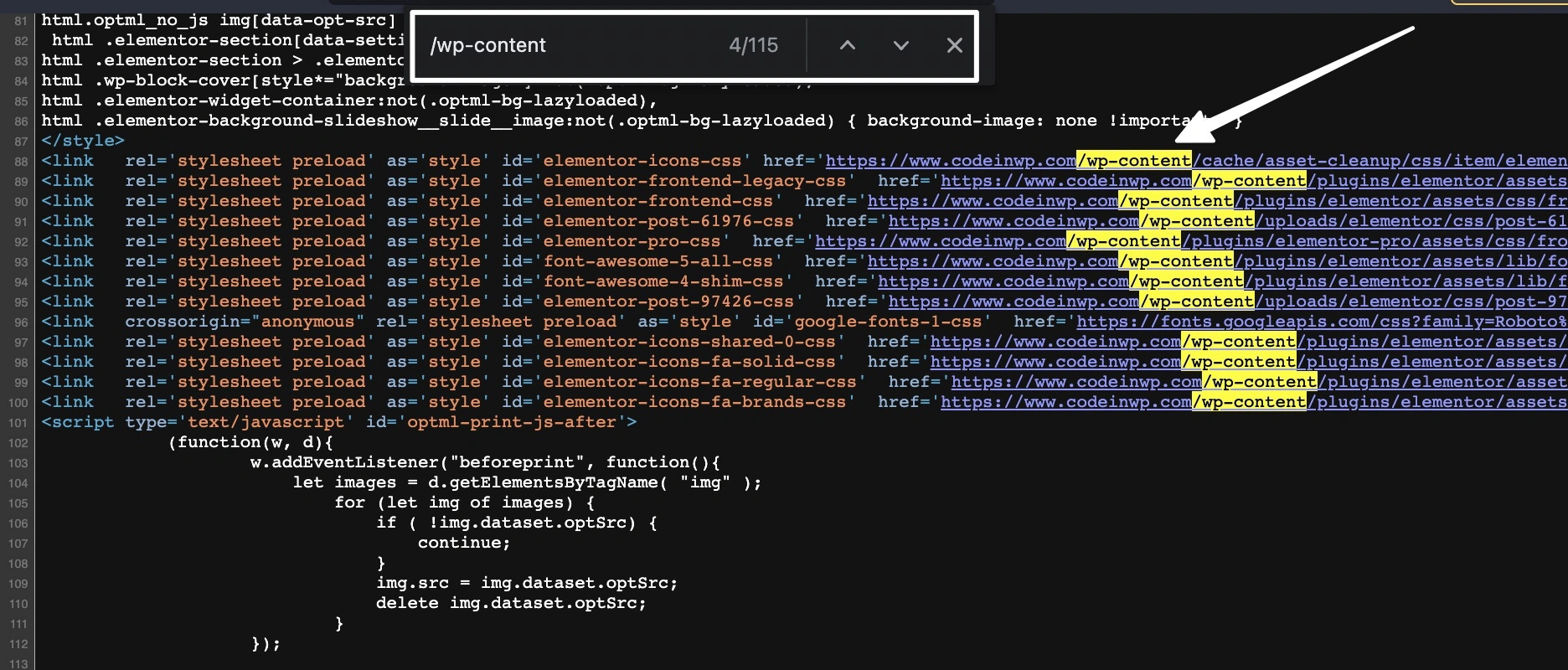Screen dimensions: 1568x670
Task: Open the elementor-icons-css stylesheet link
Action: coord(951,161)
